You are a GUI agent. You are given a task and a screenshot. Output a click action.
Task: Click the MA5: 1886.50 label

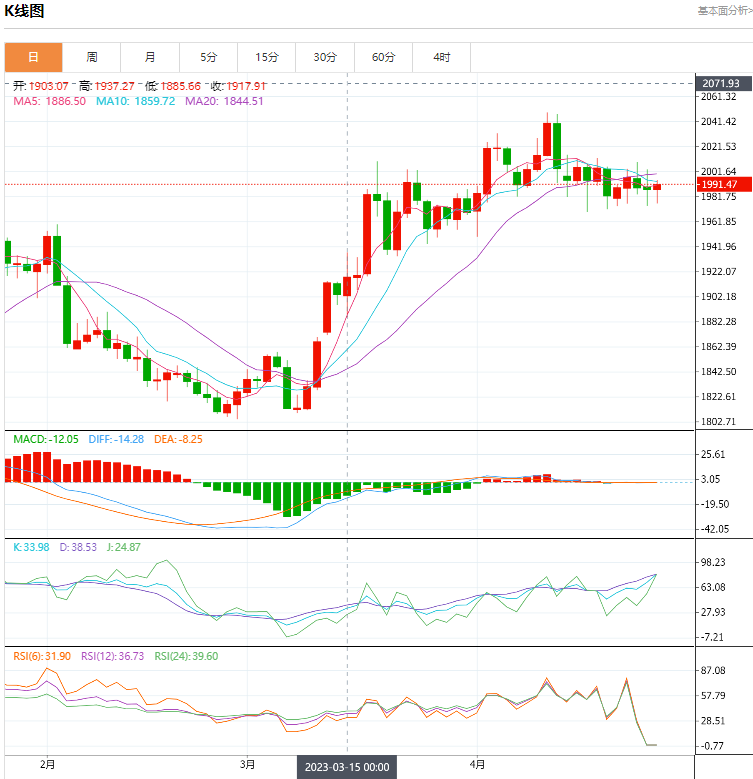49,101
